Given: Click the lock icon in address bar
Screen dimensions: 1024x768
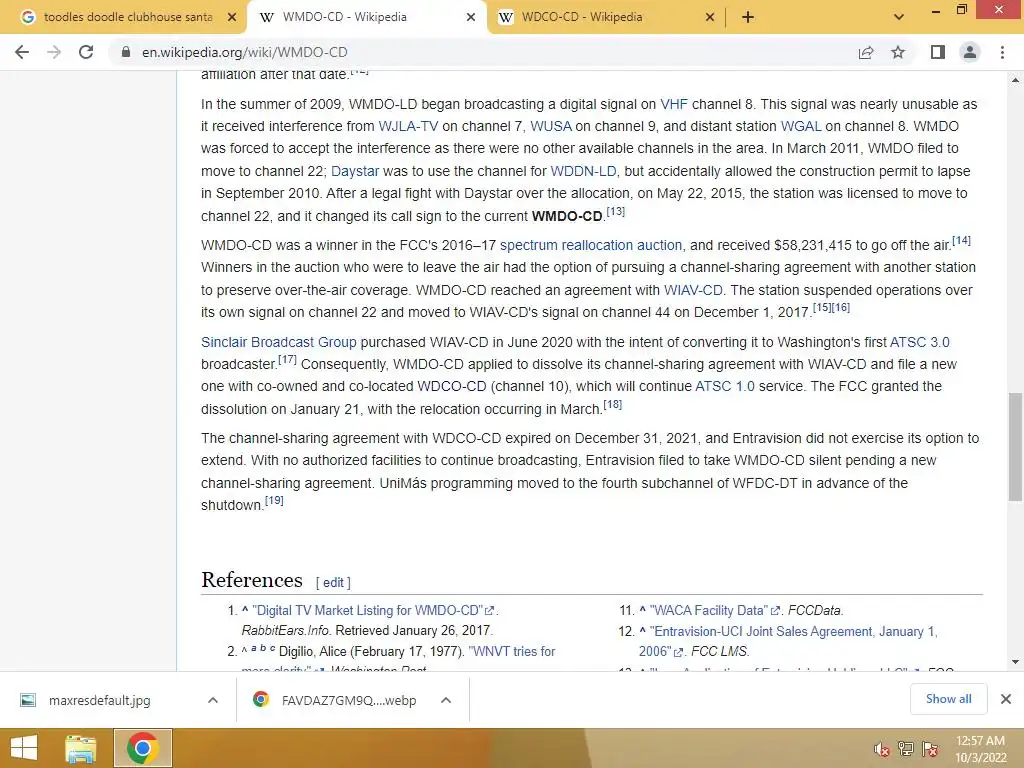Looking at the screenshot, I should tap(125, 52).
